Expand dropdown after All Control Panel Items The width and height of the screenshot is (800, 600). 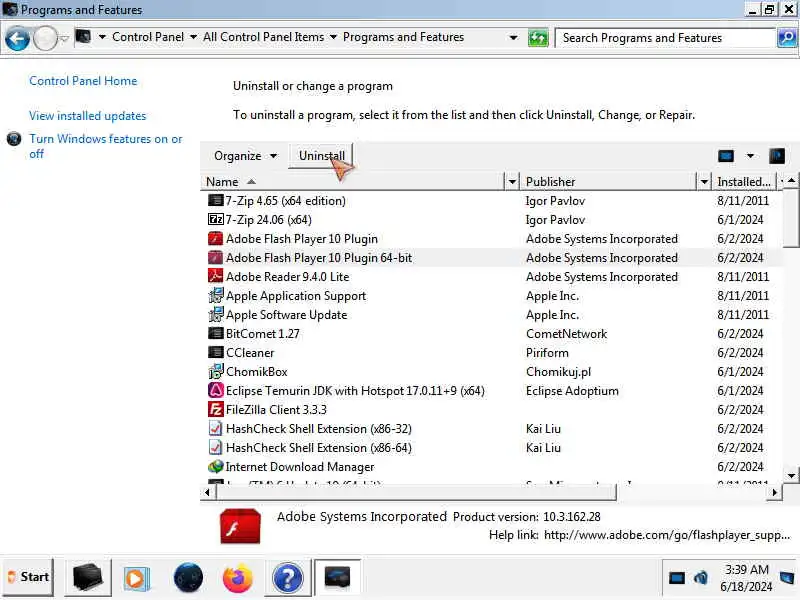[x=333, y=37]
